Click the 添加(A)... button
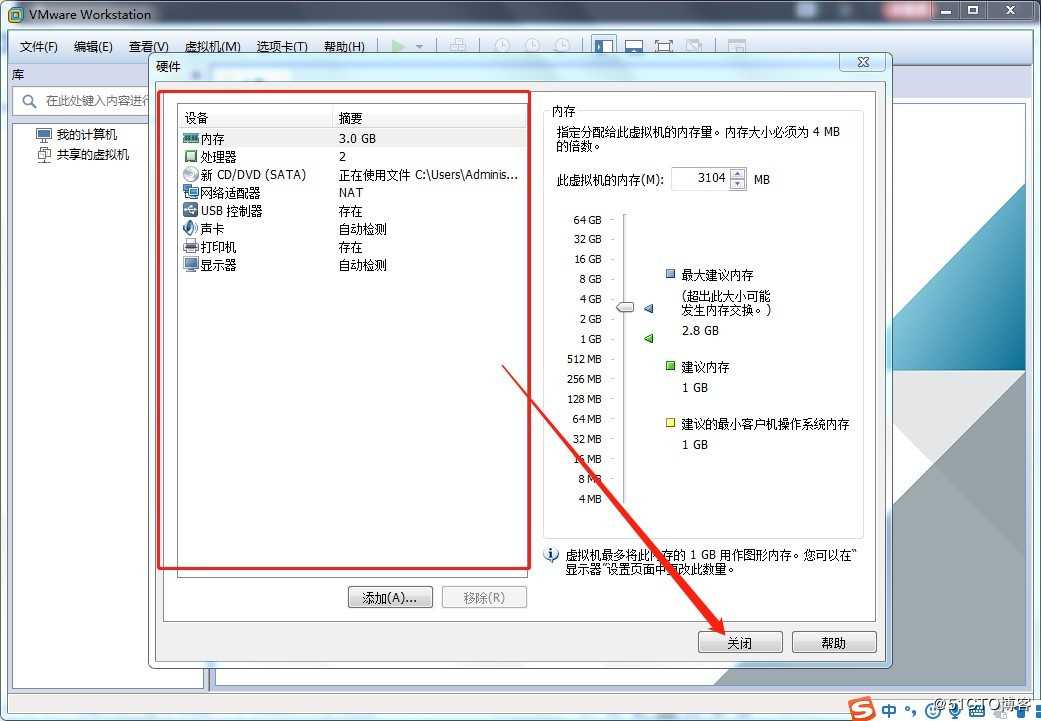Image resolution: width=1041 pixels, height=721 pixels. tap(390, 597)
